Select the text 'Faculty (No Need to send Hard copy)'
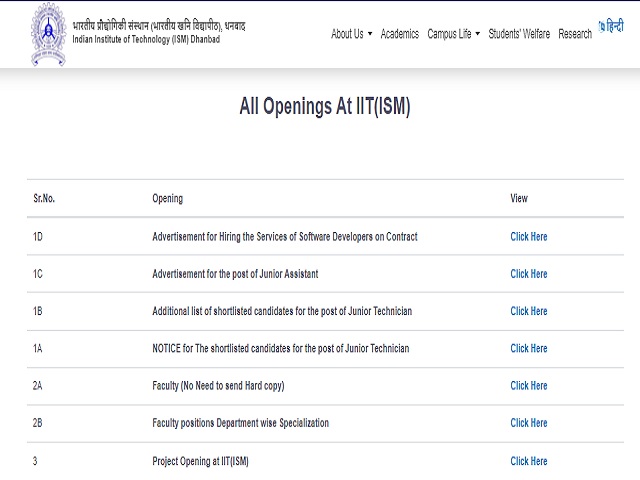640x480 pixels. click(x=218, y=386)
